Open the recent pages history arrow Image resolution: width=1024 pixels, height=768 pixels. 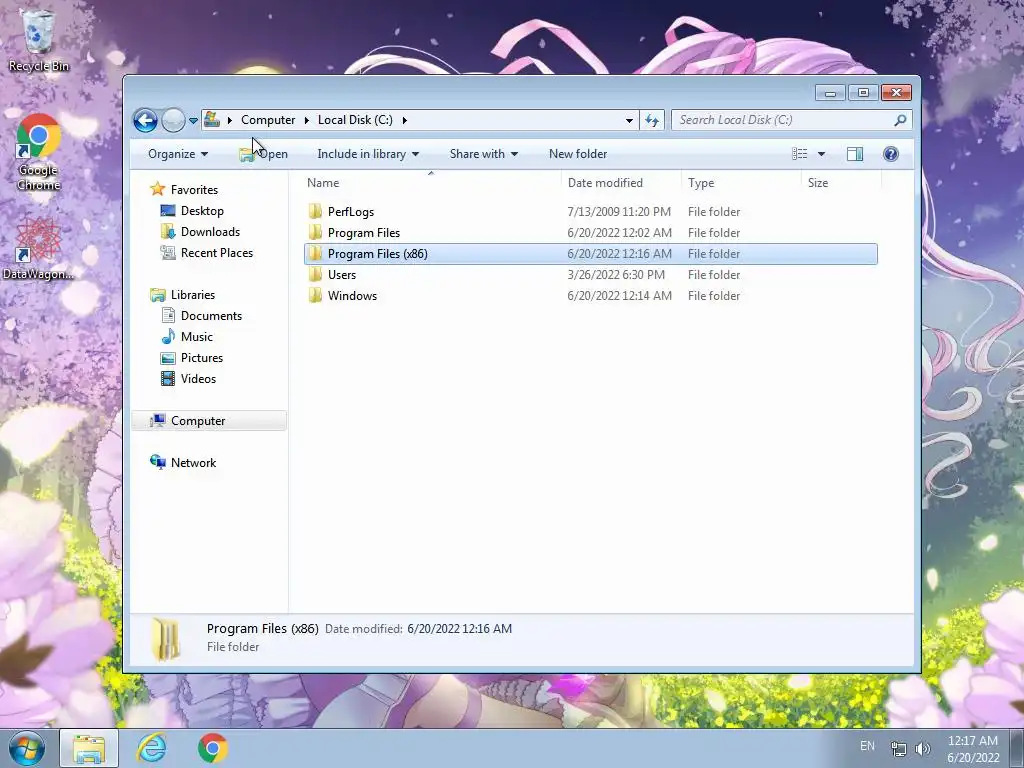point(193,121)
